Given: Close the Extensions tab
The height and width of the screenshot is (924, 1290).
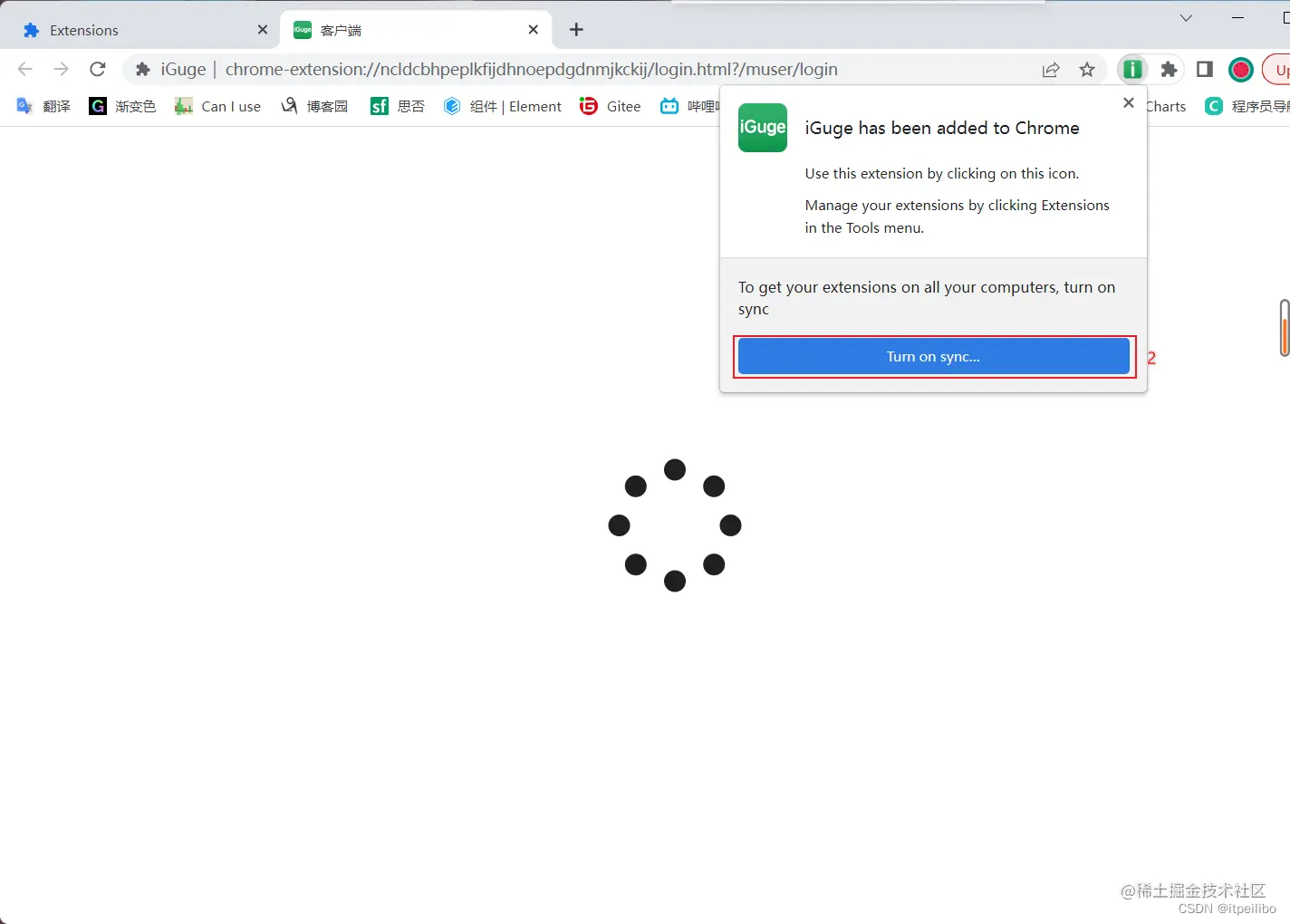Looking at the screenshot, I should click(263, 30).
